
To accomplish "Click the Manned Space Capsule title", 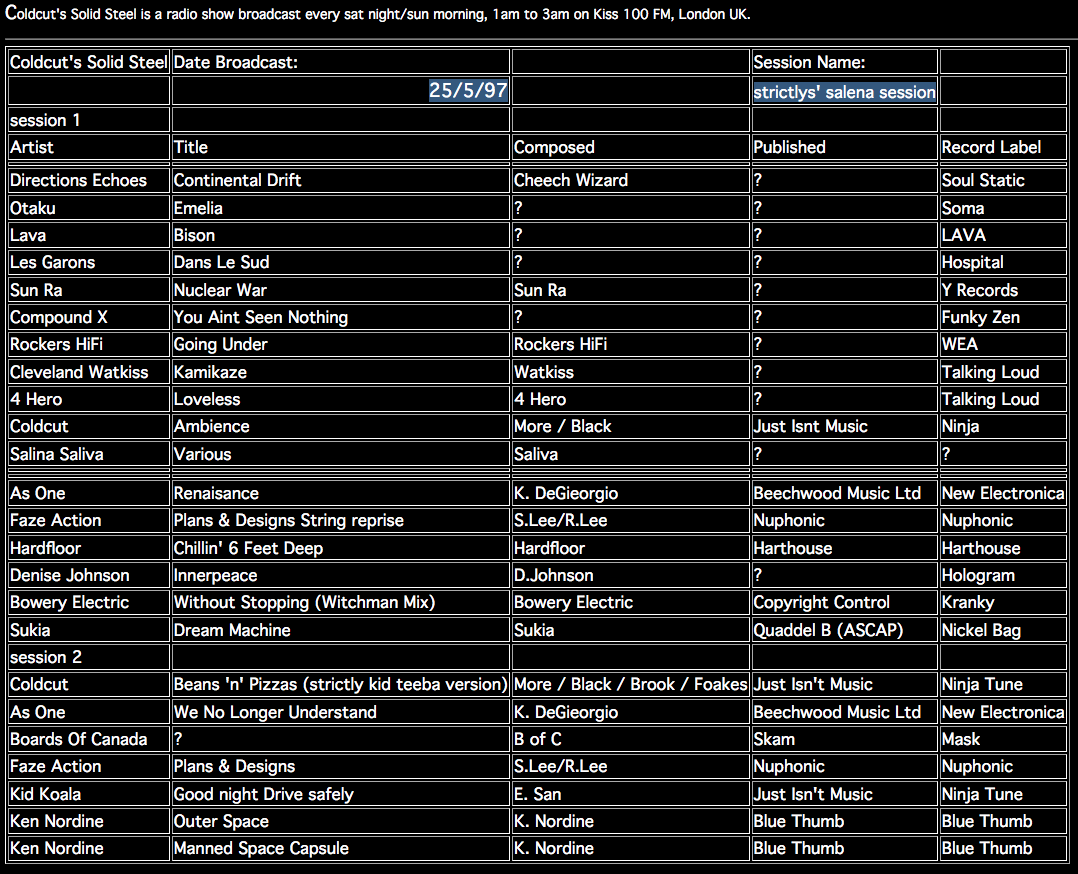I will point(261,848).
